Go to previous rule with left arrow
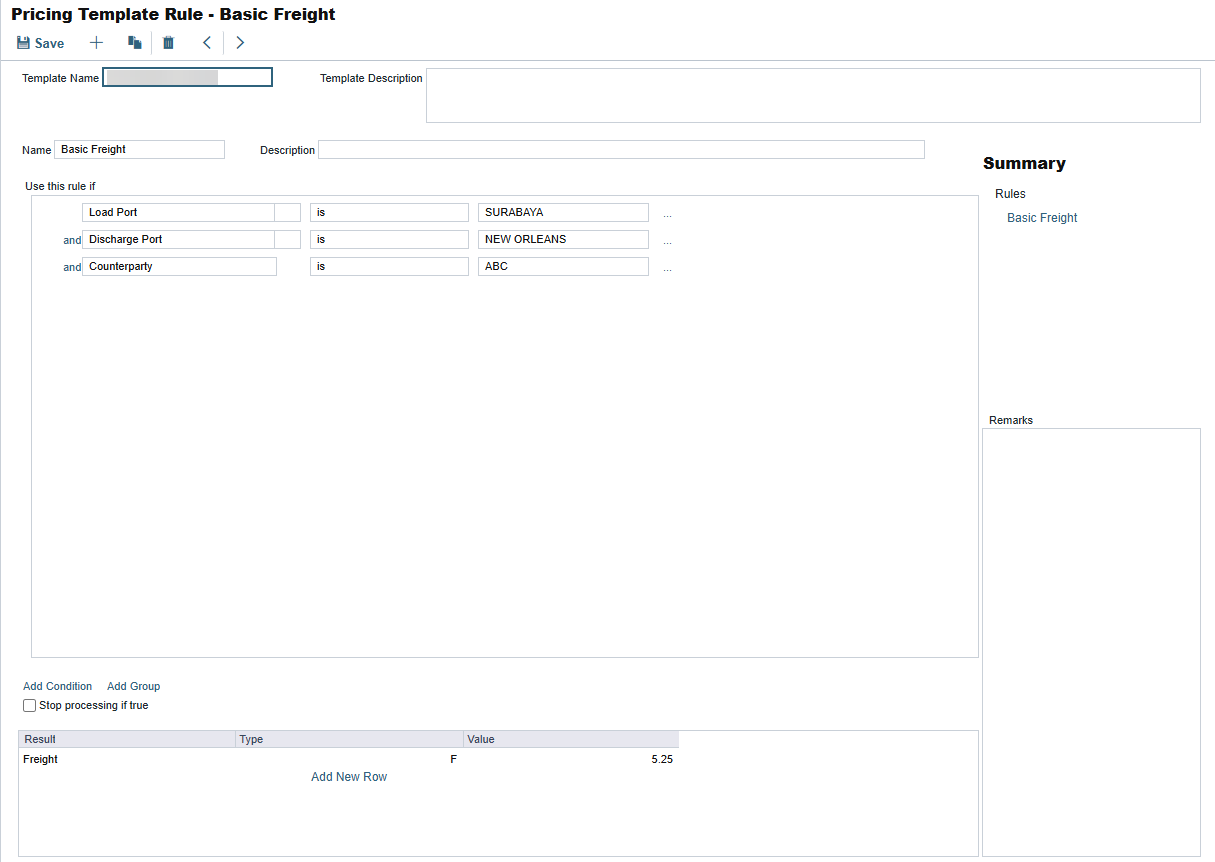 point(207,43)
